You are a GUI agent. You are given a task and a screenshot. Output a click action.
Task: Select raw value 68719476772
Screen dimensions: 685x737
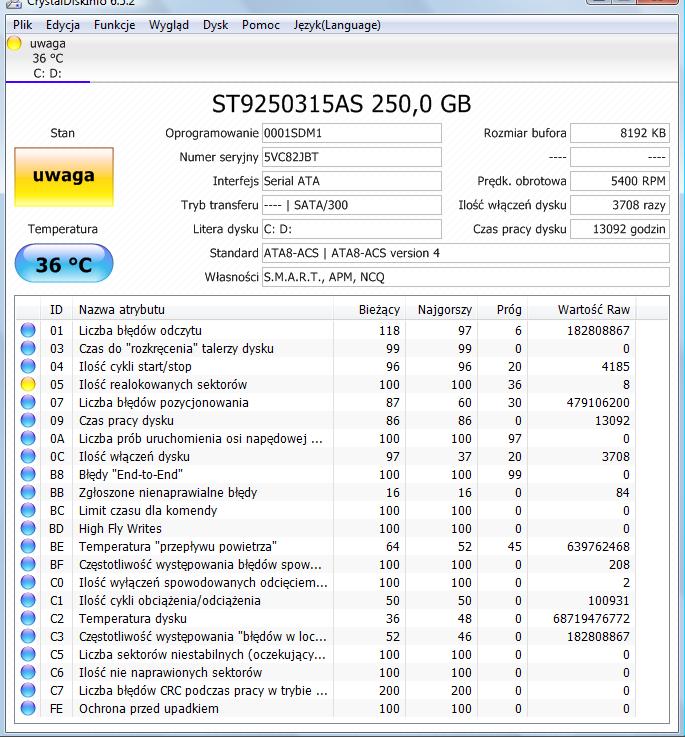click(x=591, y=619)
